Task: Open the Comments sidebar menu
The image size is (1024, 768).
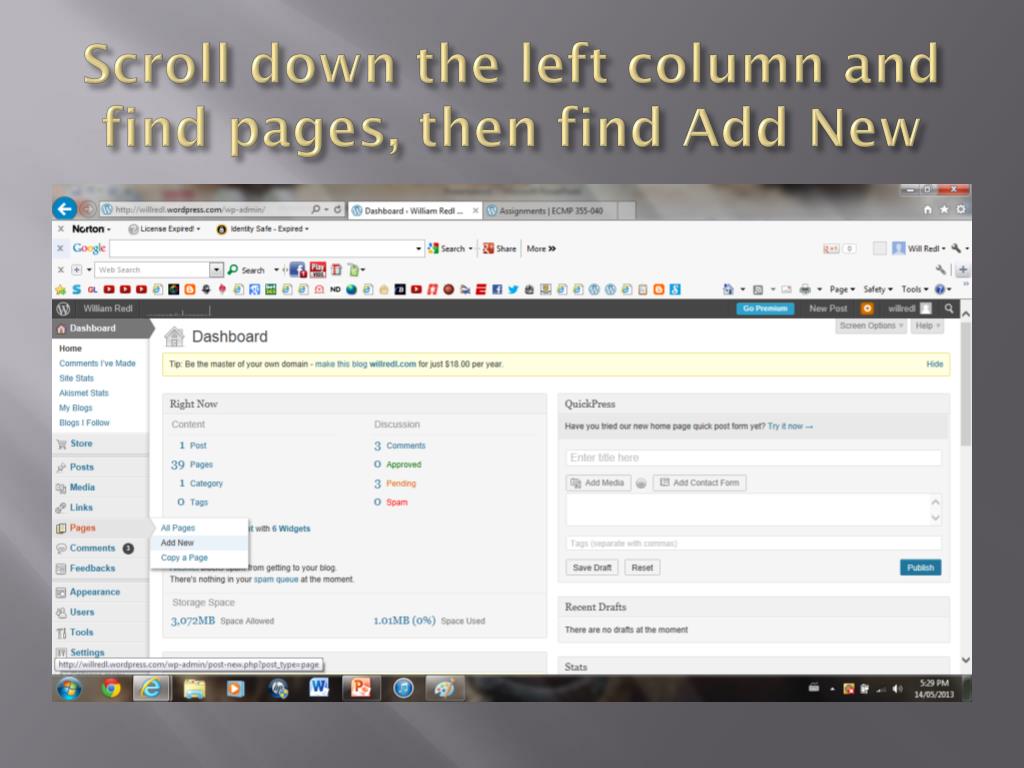Action: point(92,548)
